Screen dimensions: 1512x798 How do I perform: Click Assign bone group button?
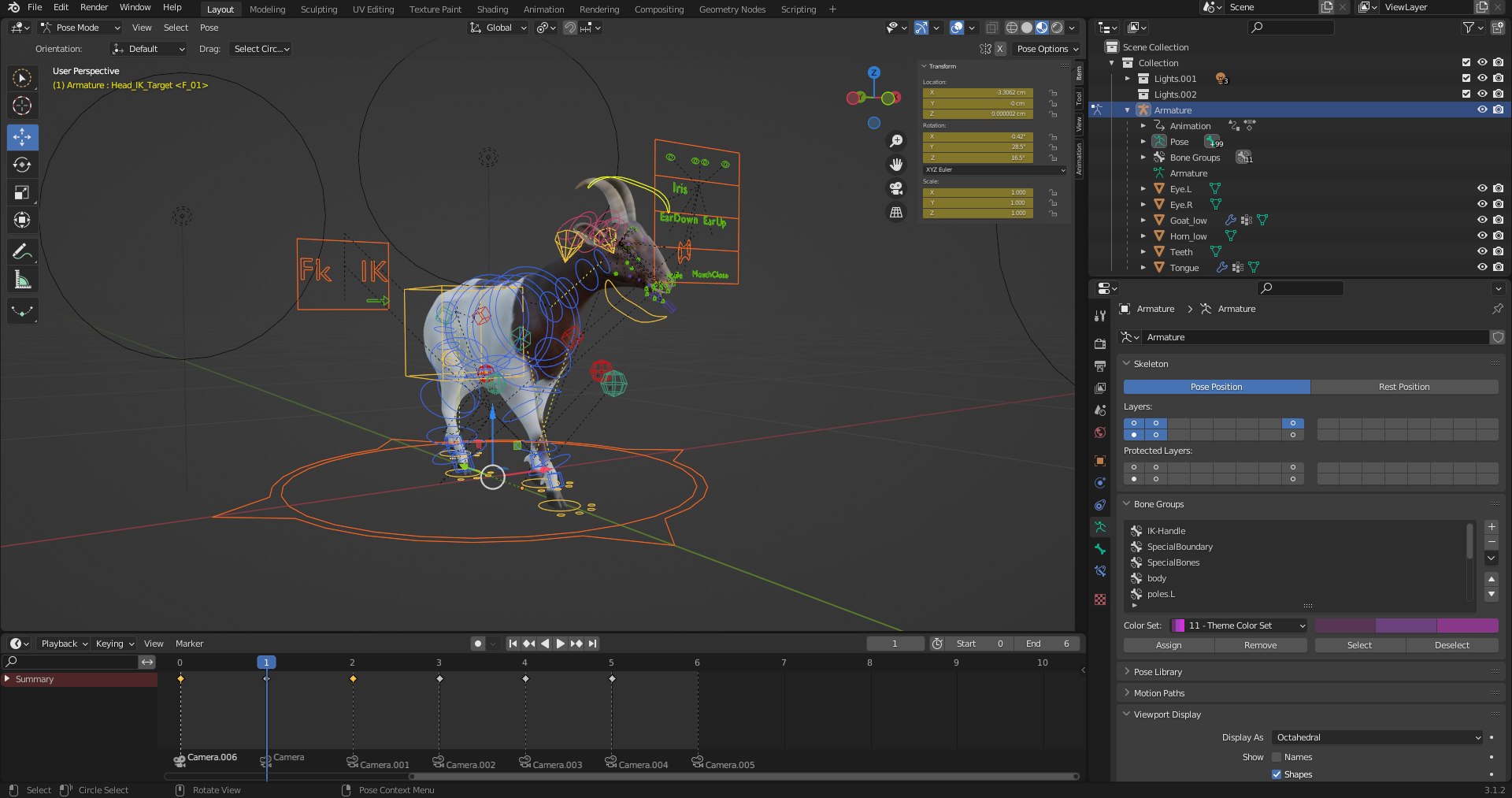(1169, 645)
